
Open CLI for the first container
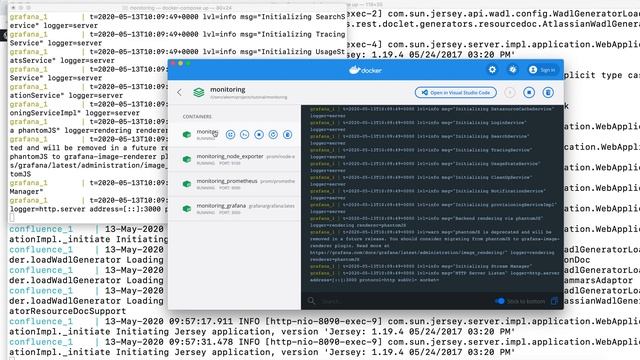click(x=244, y=134)
